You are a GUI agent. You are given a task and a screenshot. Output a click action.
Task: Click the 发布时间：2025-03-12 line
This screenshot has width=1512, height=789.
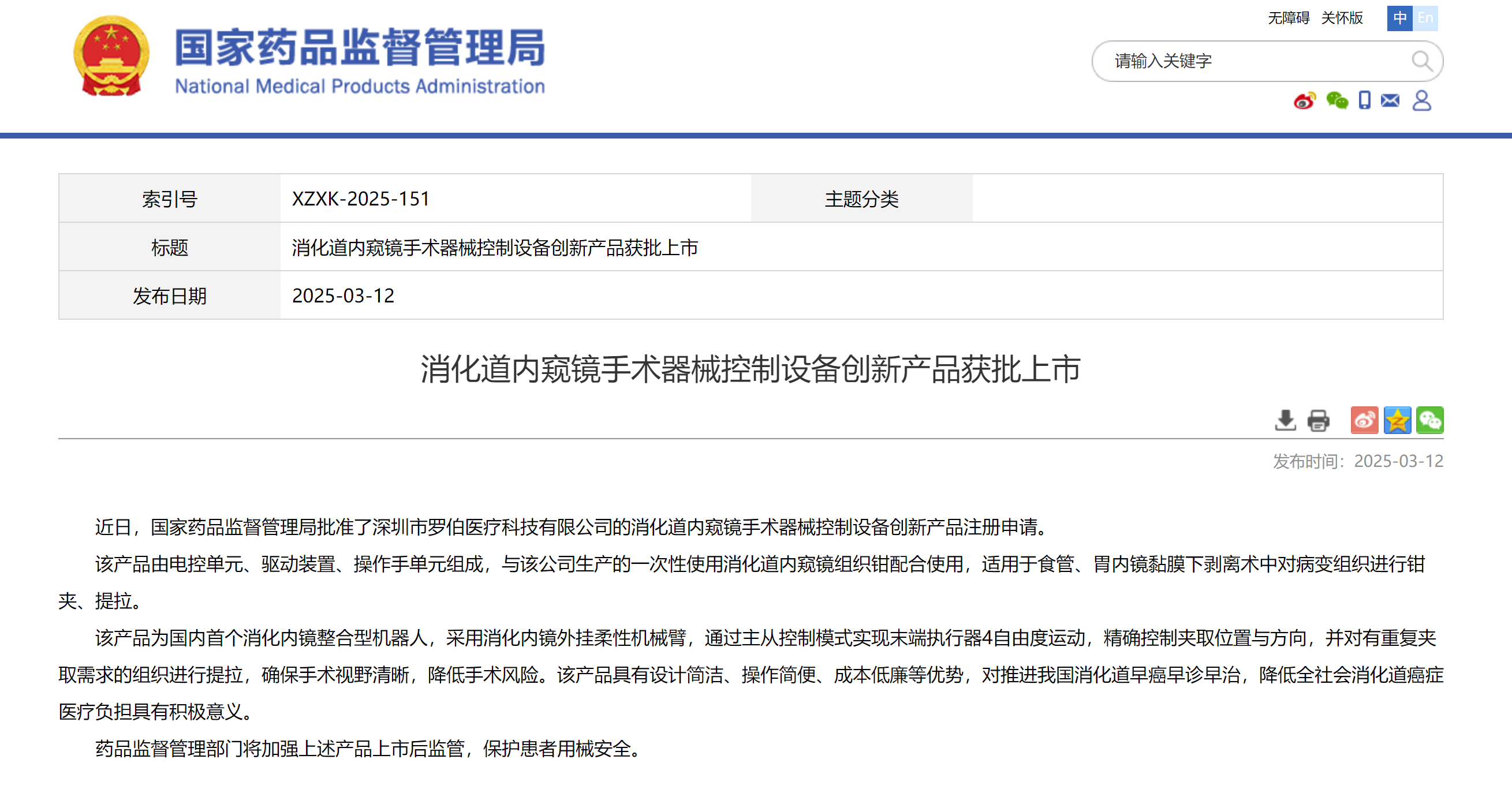pos(1358,461)
